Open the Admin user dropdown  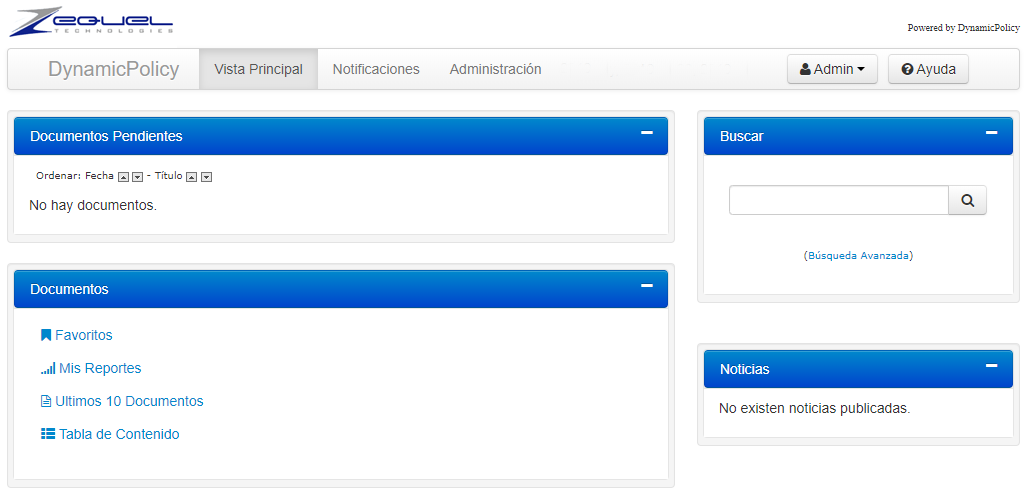(832, 69)
